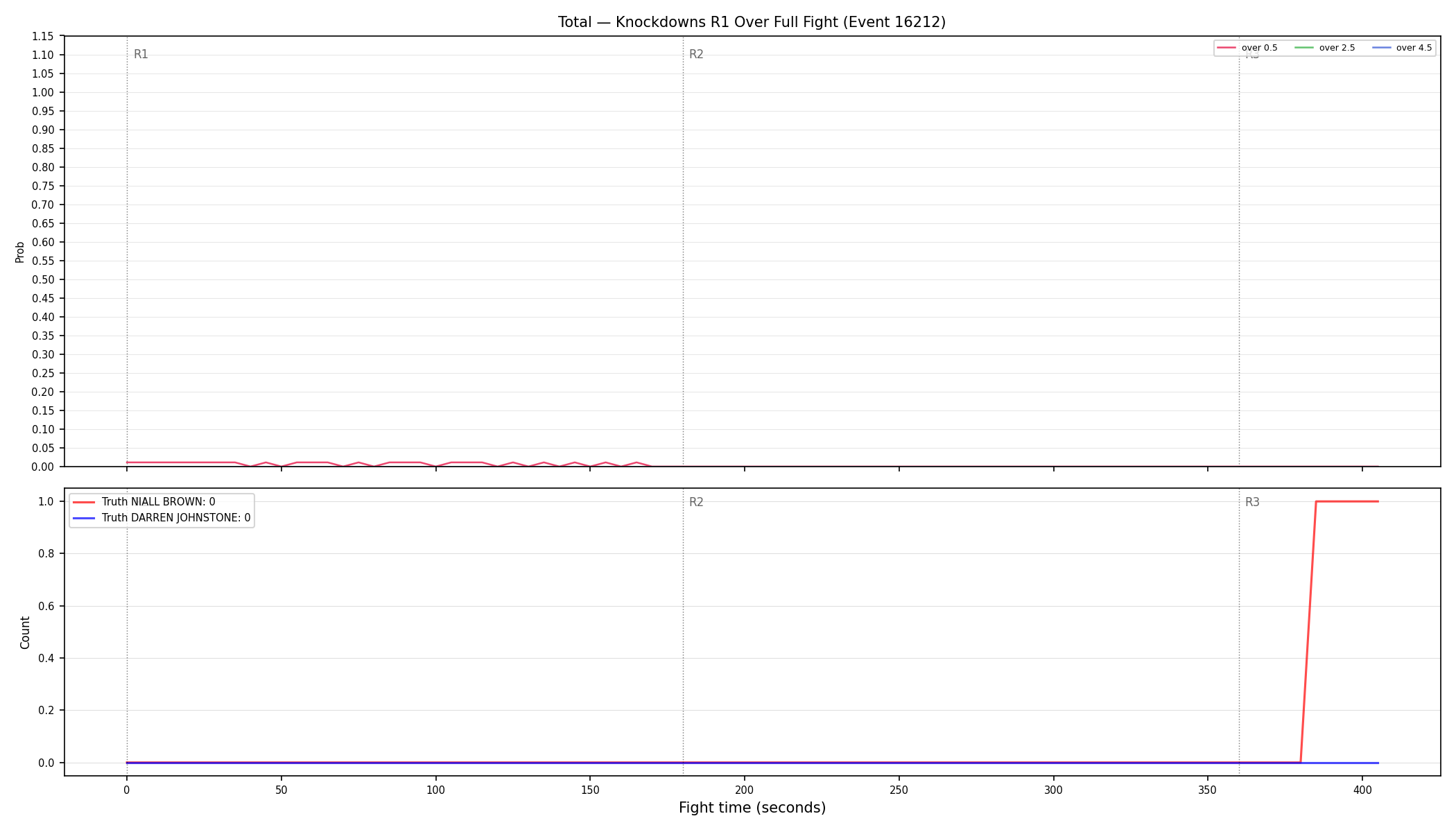The image size is (1456, 832).
Task: Click the 150 tick on the fight time axis
Action: [x=590, y=790]
